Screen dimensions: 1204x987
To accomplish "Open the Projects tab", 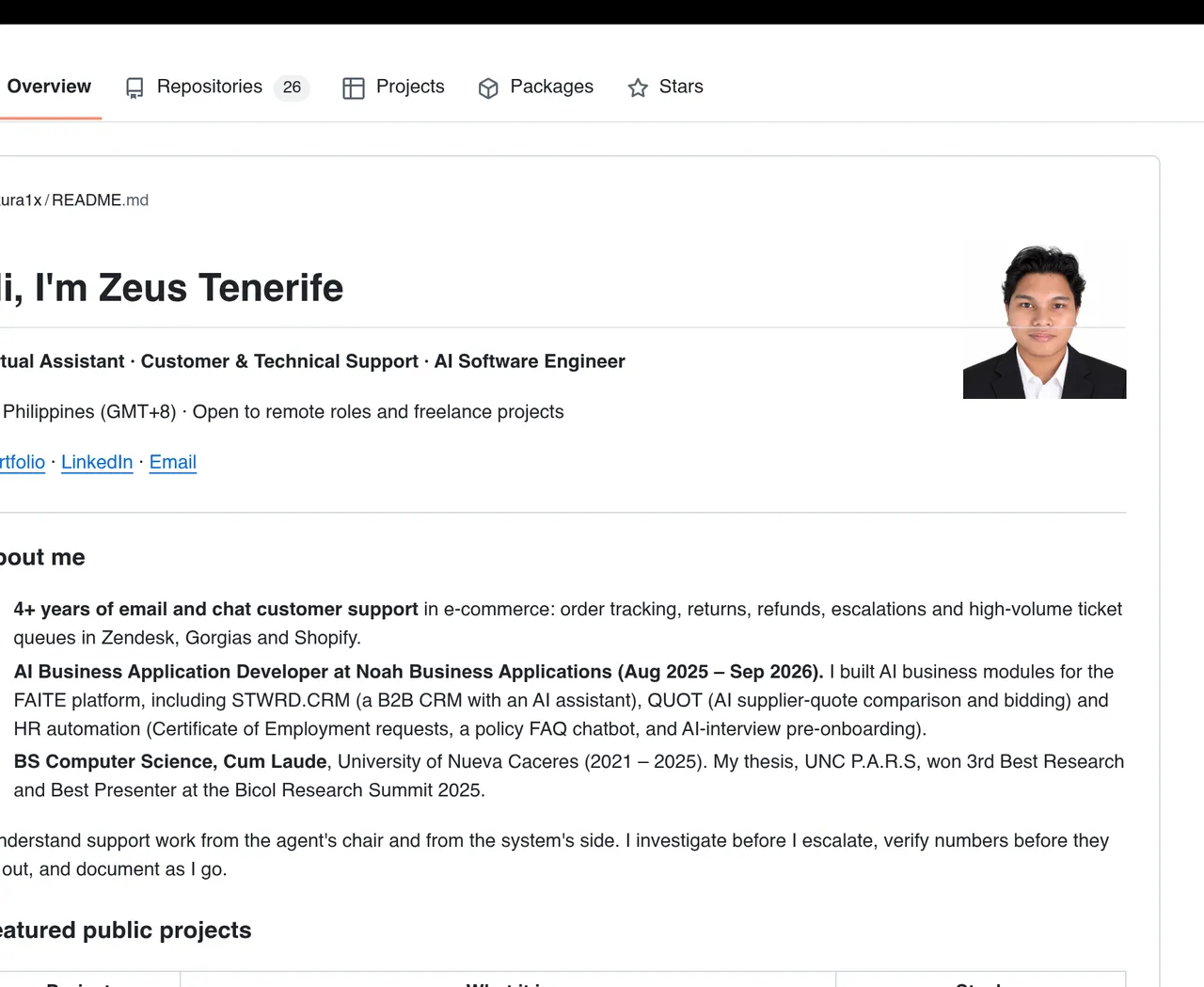I will pos(394,87).
